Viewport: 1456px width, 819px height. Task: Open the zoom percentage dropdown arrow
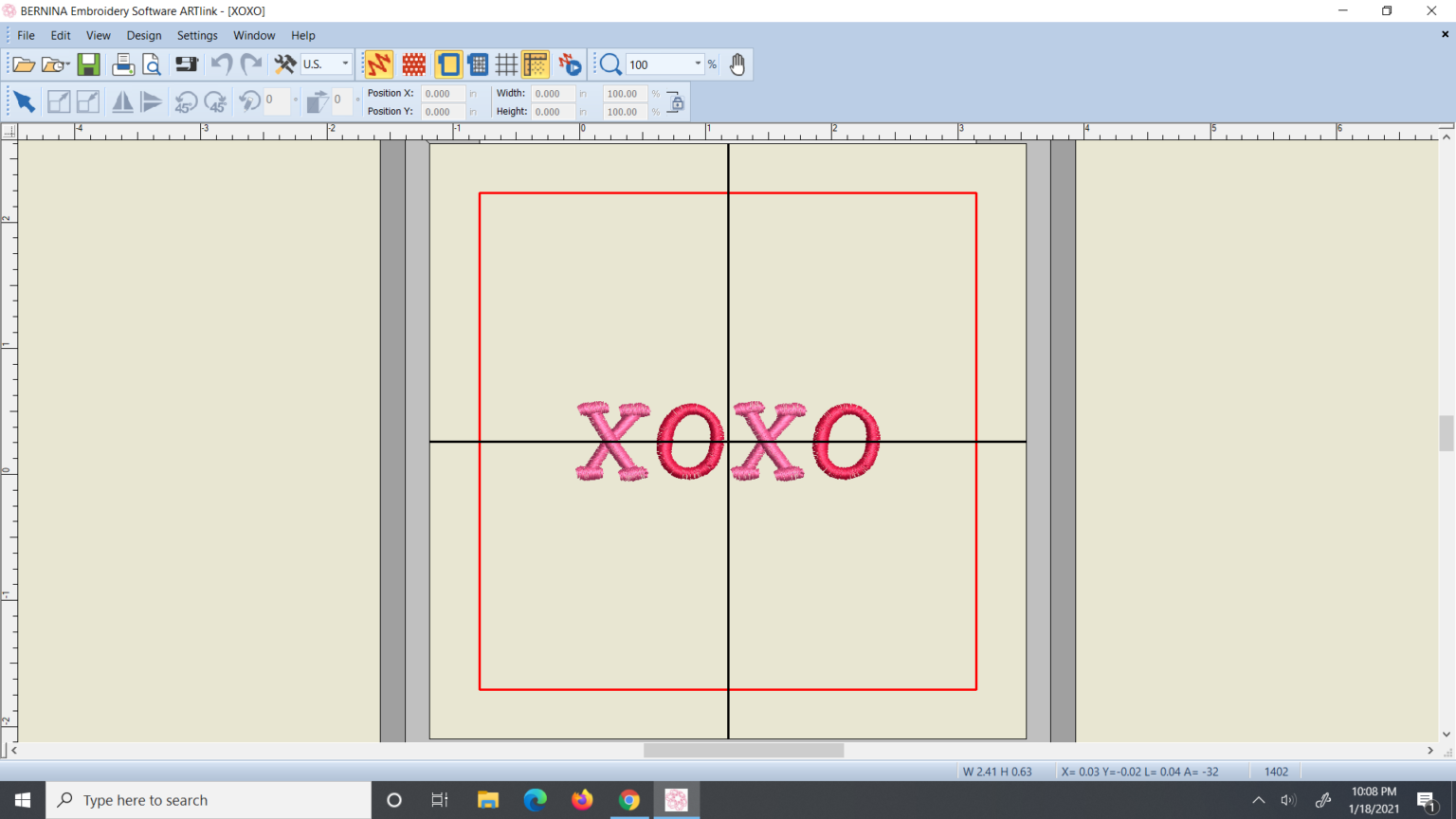(699, 64)
